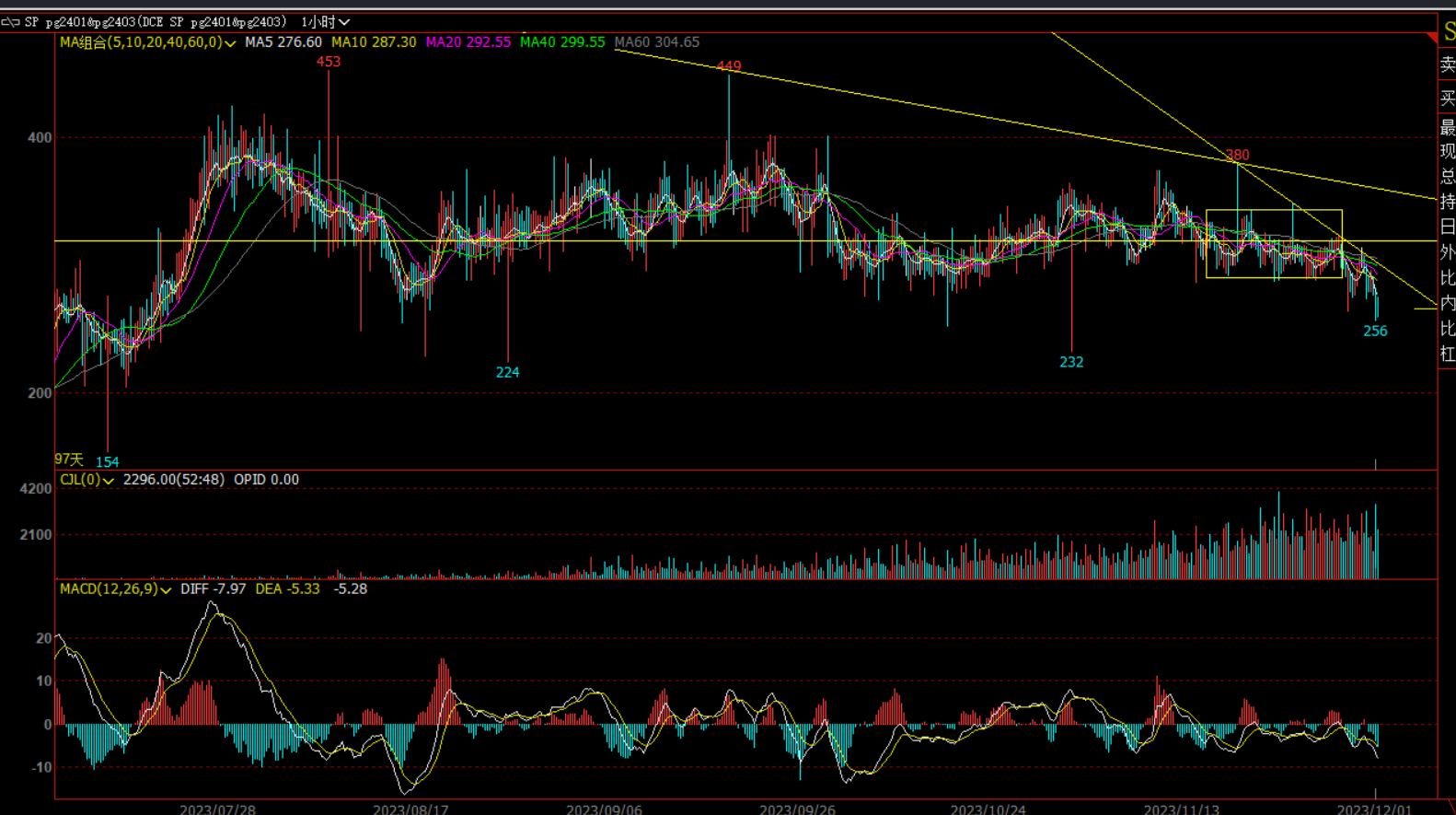Select the green MA40 299.55 label
This screenshot has width=1456, height=815.
pos(562,42)
